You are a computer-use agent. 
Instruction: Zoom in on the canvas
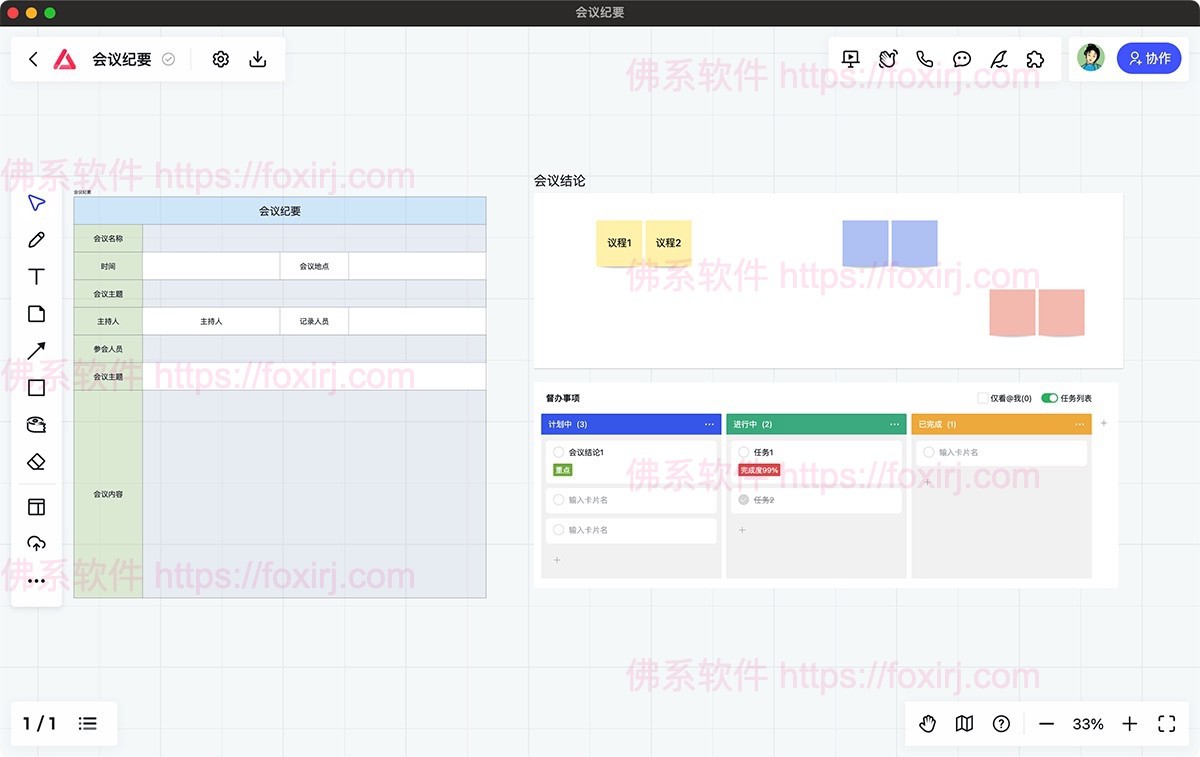pos(1129,723)
